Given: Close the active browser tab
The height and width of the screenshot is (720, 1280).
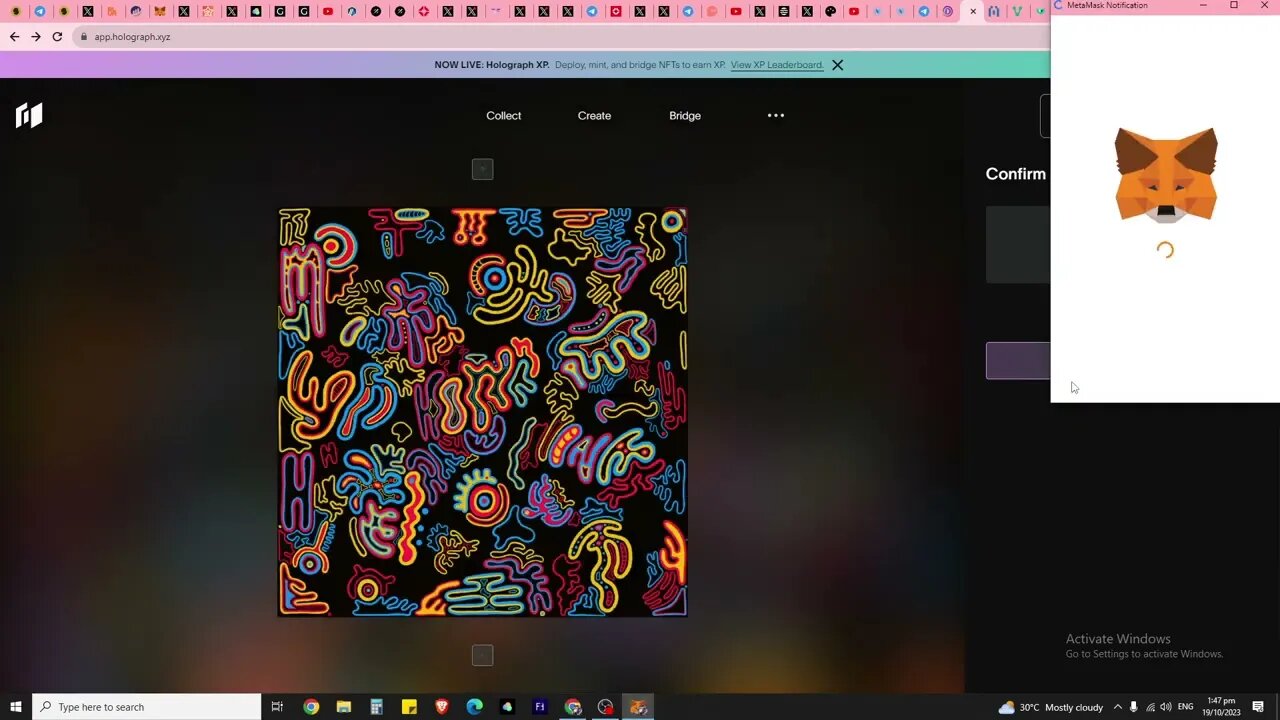Looking at the screenshot, I should pyautogui.click(x=973, y=12).
